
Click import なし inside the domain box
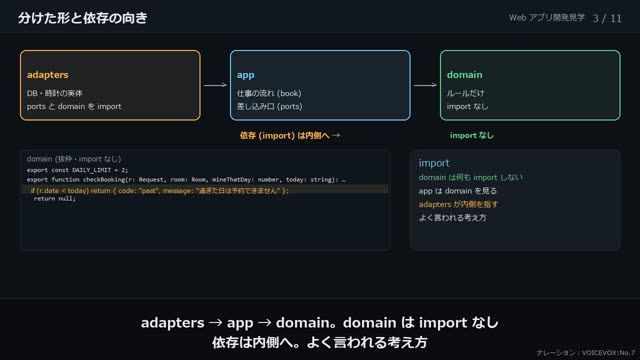pyautogui.click(x=467, y=107)
